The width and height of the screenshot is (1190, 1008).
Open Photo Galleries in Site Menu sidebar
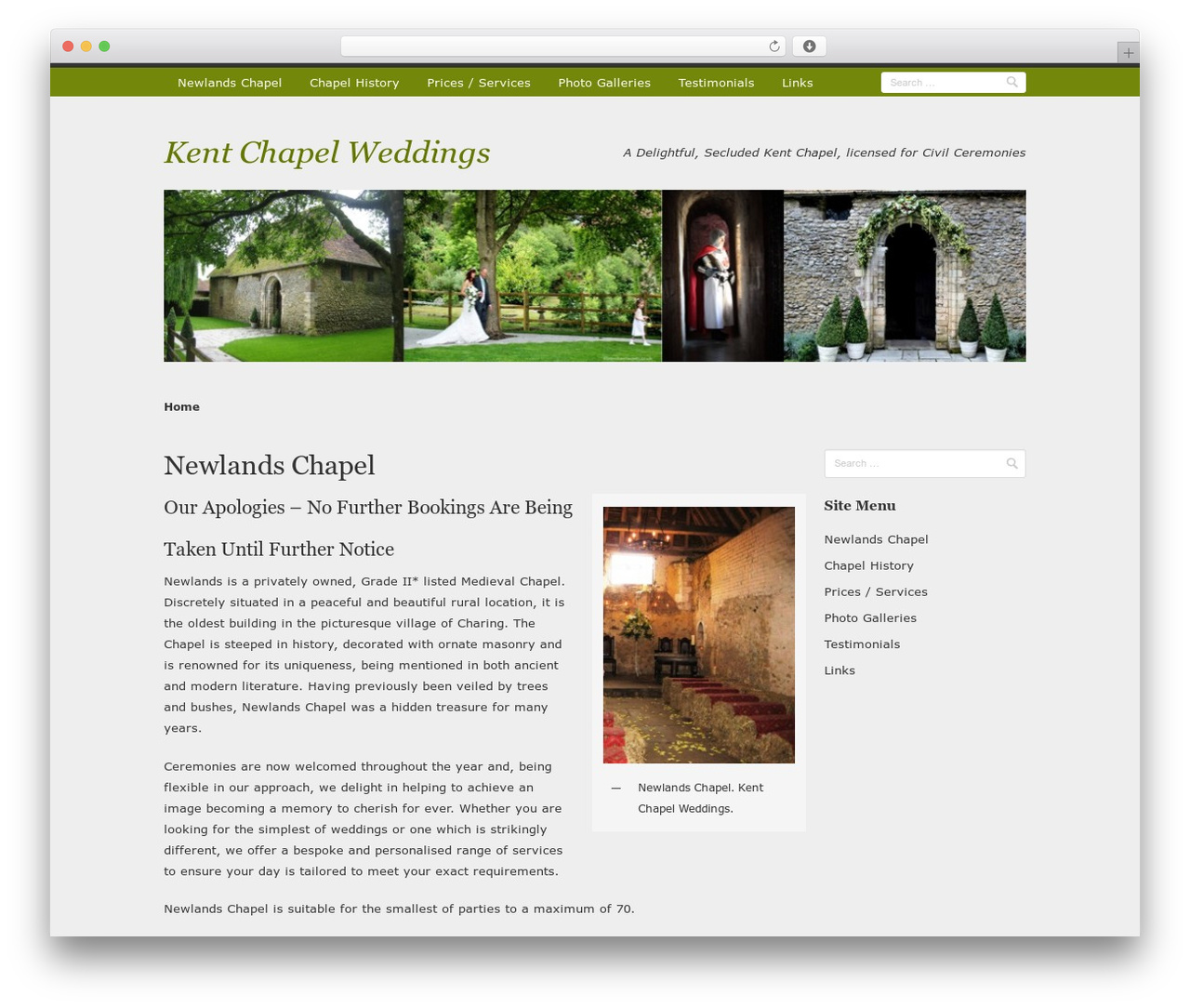[x=870, y=617]
